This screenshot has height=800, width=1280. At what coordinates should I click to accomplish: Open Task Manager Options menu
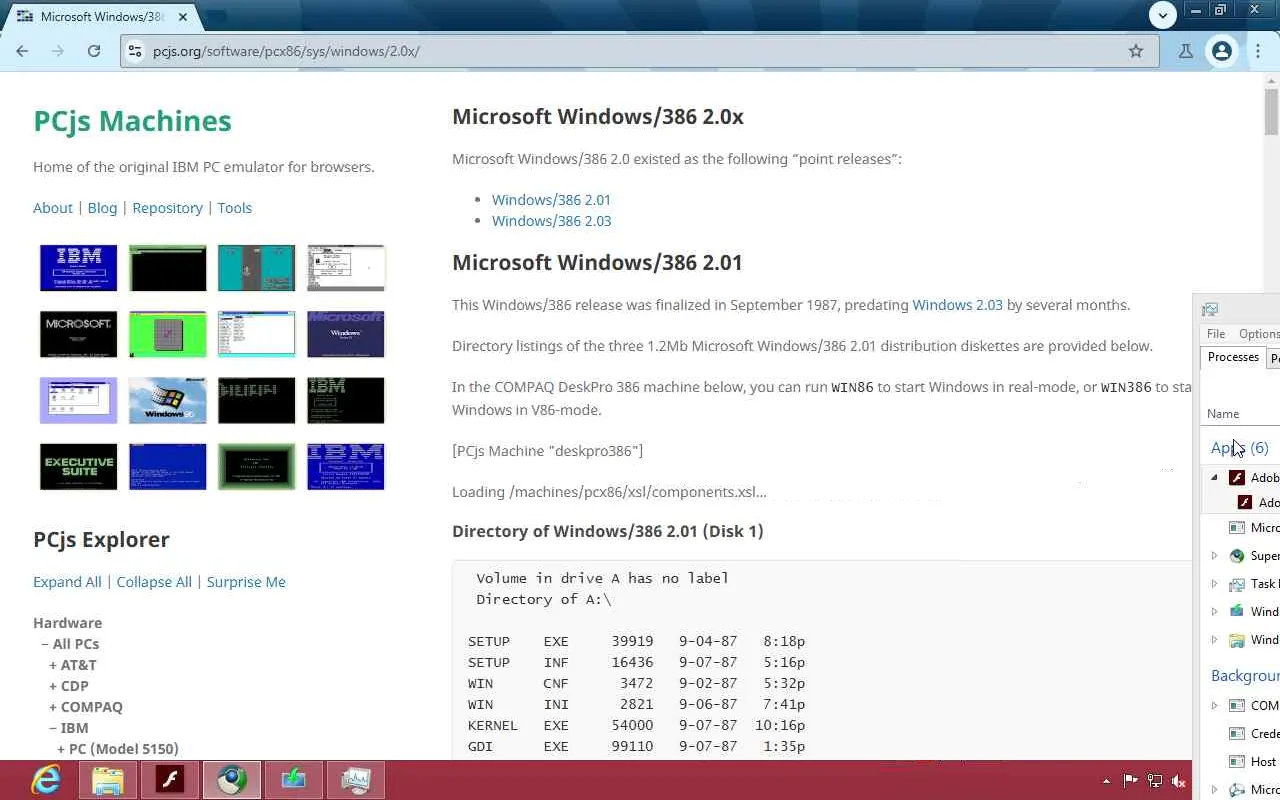point(1258,334)
